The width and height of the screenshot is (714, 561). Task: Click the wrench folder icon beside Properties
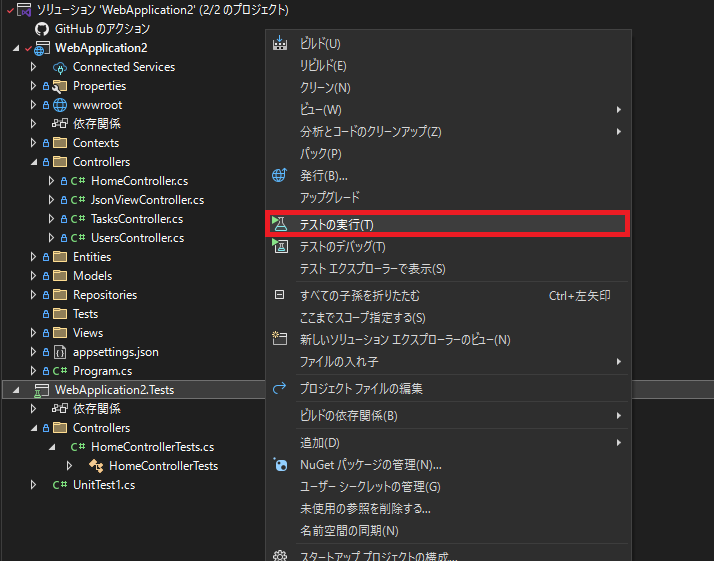click(60, 86)
